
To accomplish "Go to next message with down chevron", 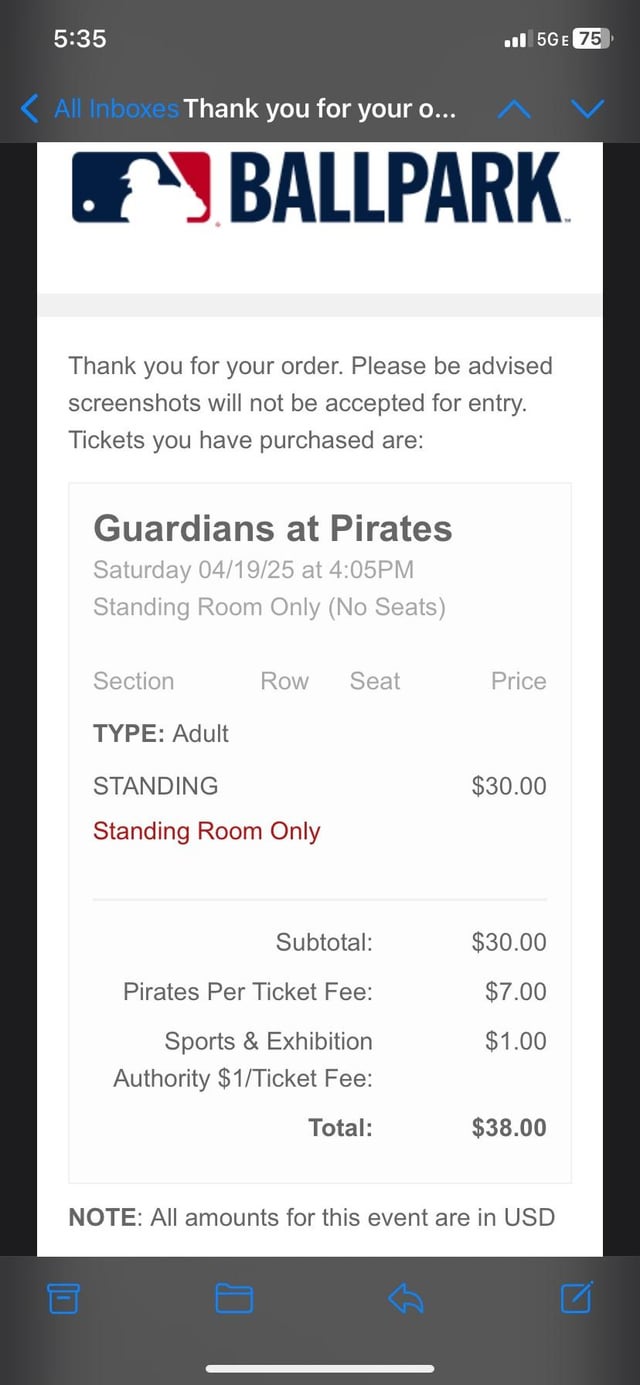I will coord(587,108).
